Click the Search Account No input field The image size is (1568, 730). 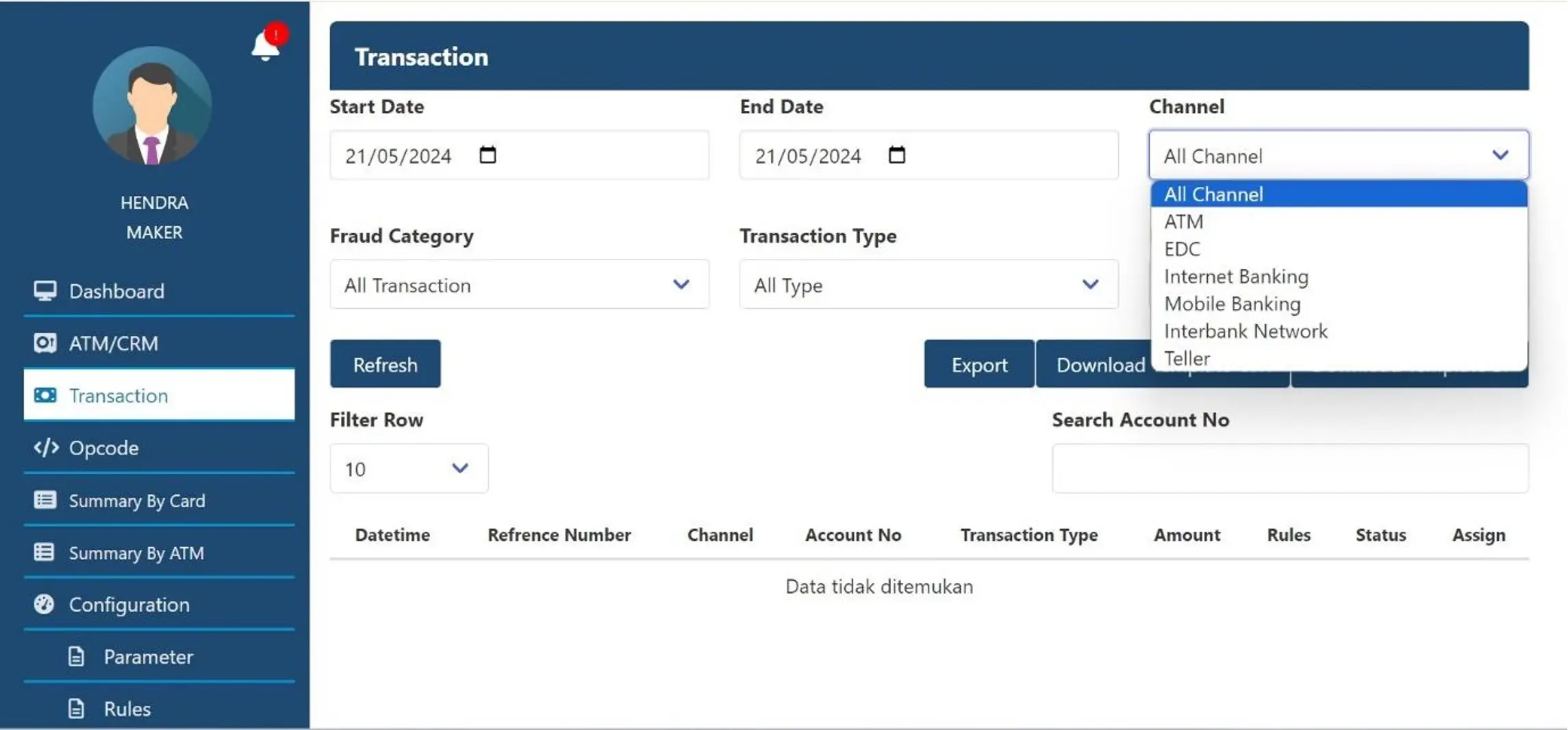point(1289,468)
